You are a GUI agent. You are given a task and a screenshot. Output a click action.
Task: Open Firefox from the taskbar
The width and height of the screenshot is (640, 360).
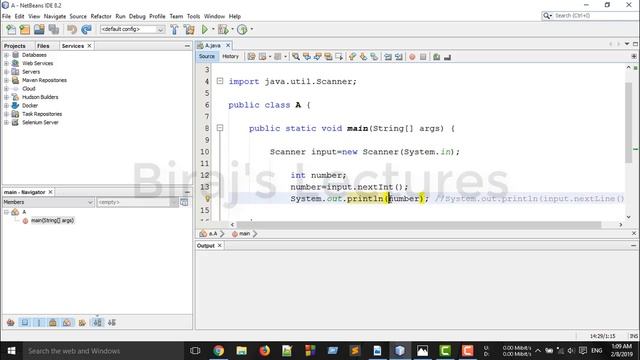pyautogui.click(x=264, y=351)
